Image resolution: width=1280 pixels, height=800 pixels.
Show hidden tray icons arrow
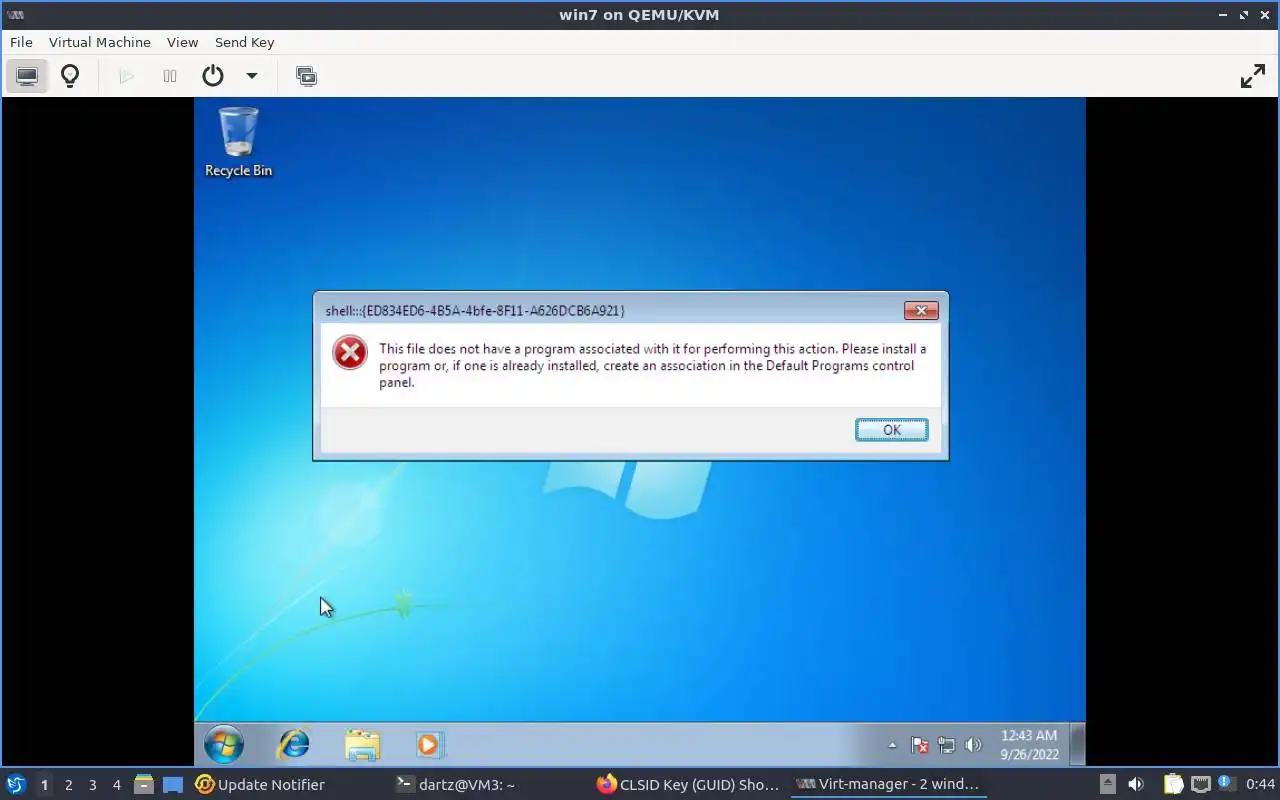pyautogui.click(x=892, y=745)
